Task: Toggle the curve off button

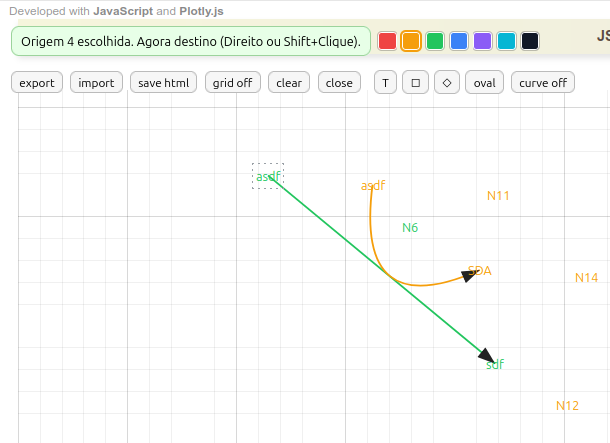Action: [x=543, y=82]
